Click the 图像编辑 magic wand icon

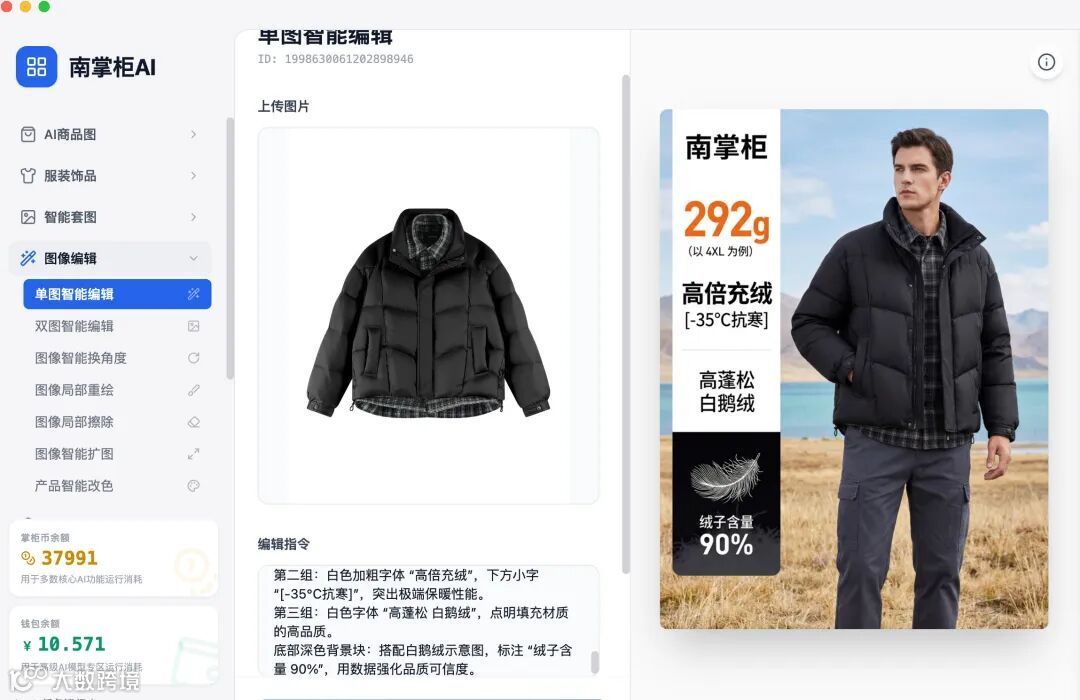tap(28, 258)
